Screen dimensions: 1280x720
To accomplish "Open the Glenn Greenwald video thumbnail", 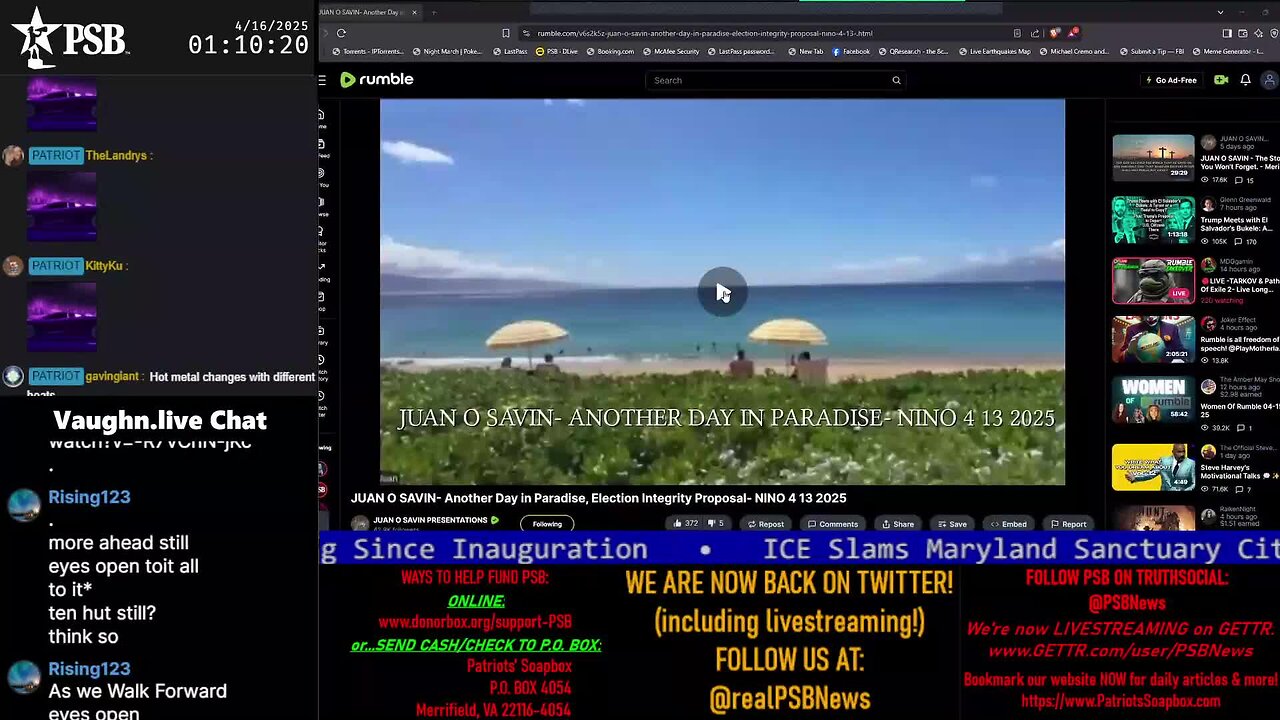I will 1153,220.
